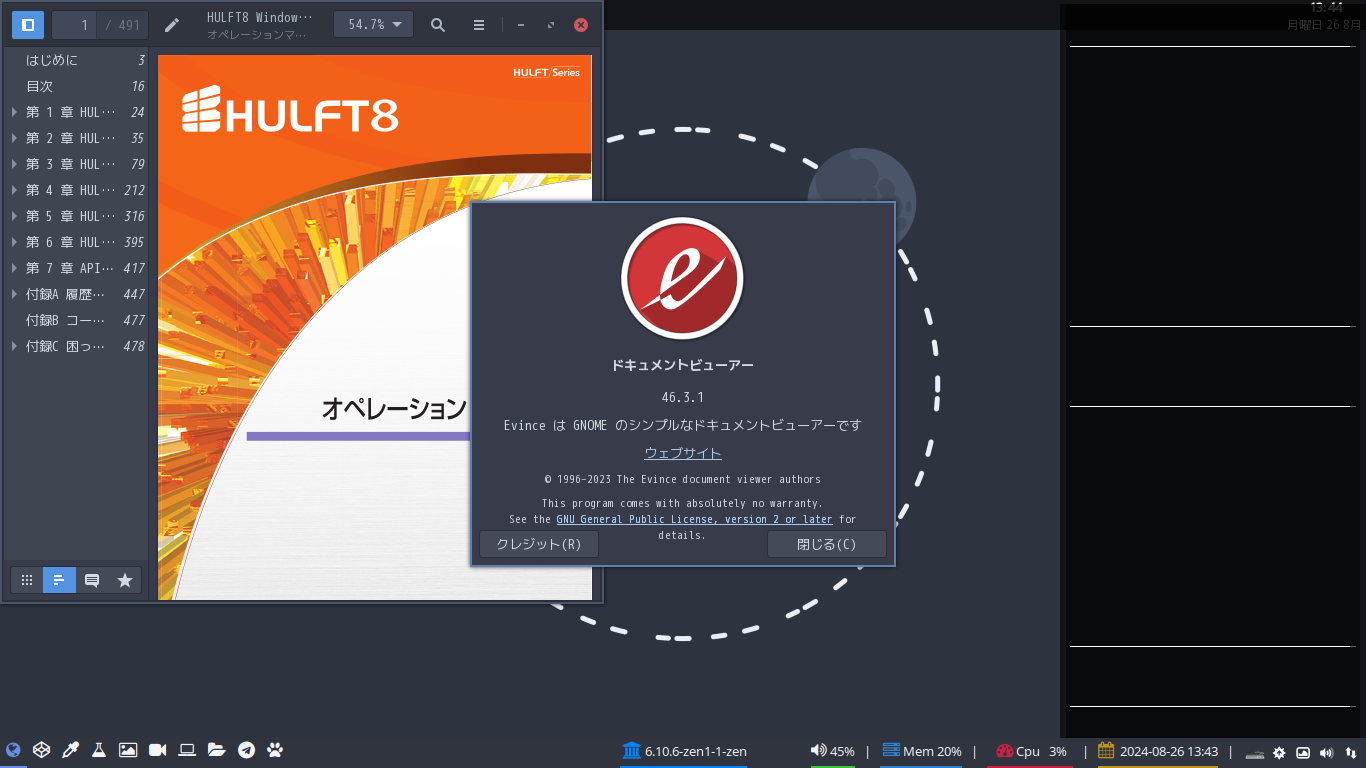Open the annotation pencil tool
Viewport: 1366px width, 768px height.
pos(172,25)
